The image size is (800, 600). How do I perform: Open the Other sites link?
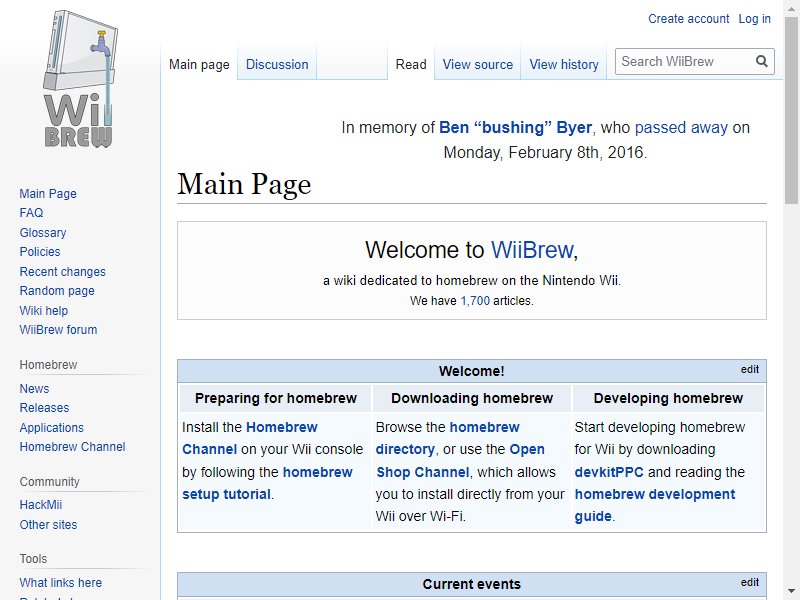(x=48, y=525)
